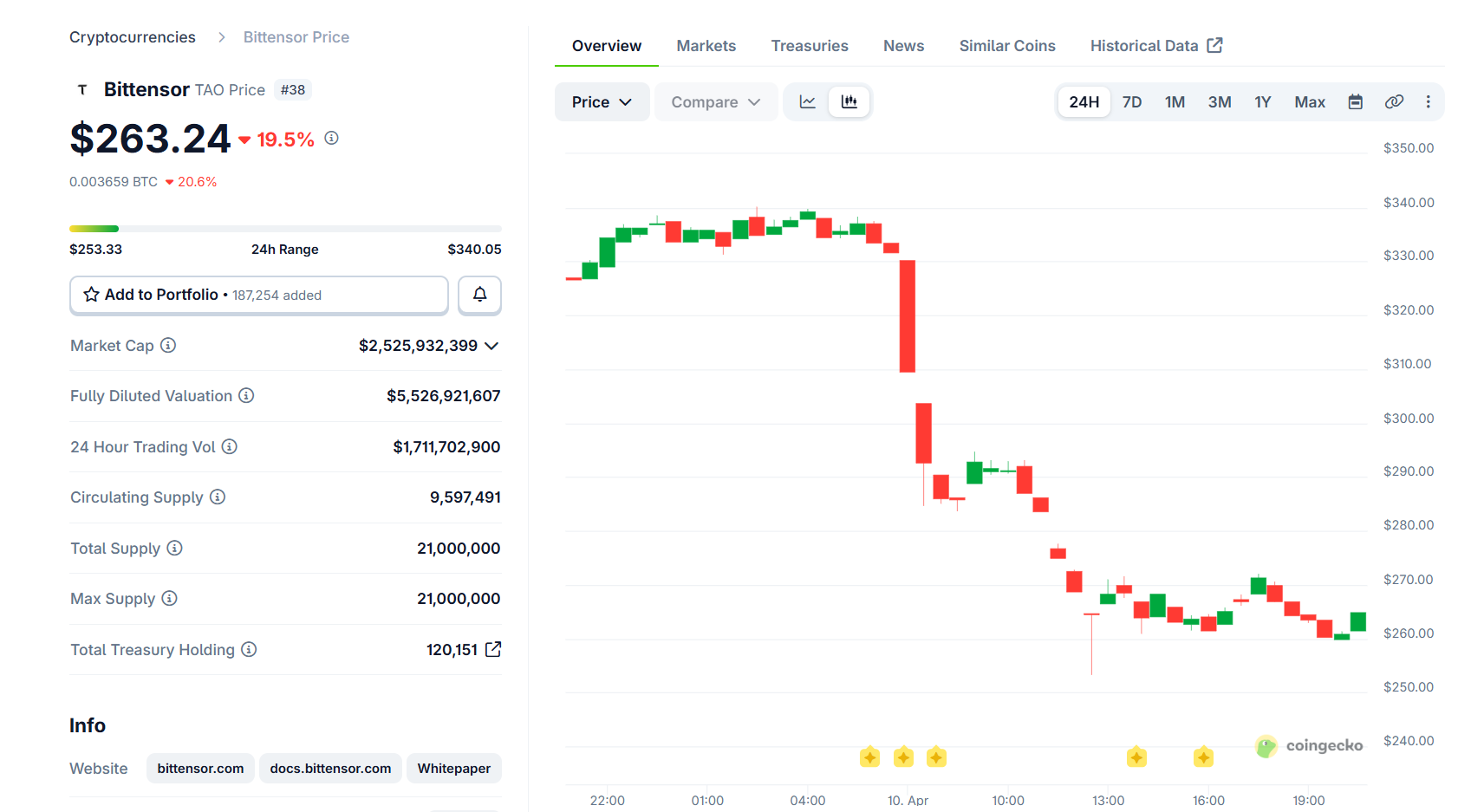Image resolution: width=1484 pixels, height=812 pixels.
Task: Switch to candlestick chart view
Action: (849, 102)
